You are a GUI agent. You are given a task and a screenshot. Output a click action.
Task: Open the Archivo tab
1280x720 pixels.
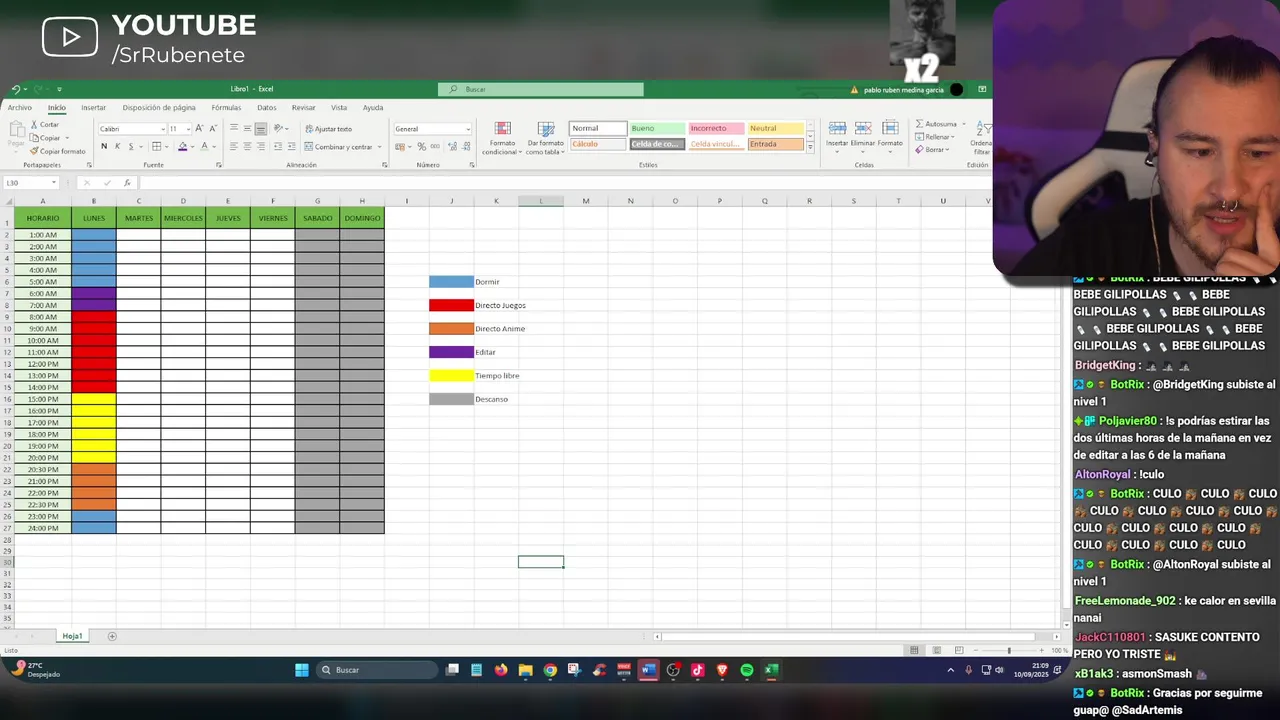19,107
